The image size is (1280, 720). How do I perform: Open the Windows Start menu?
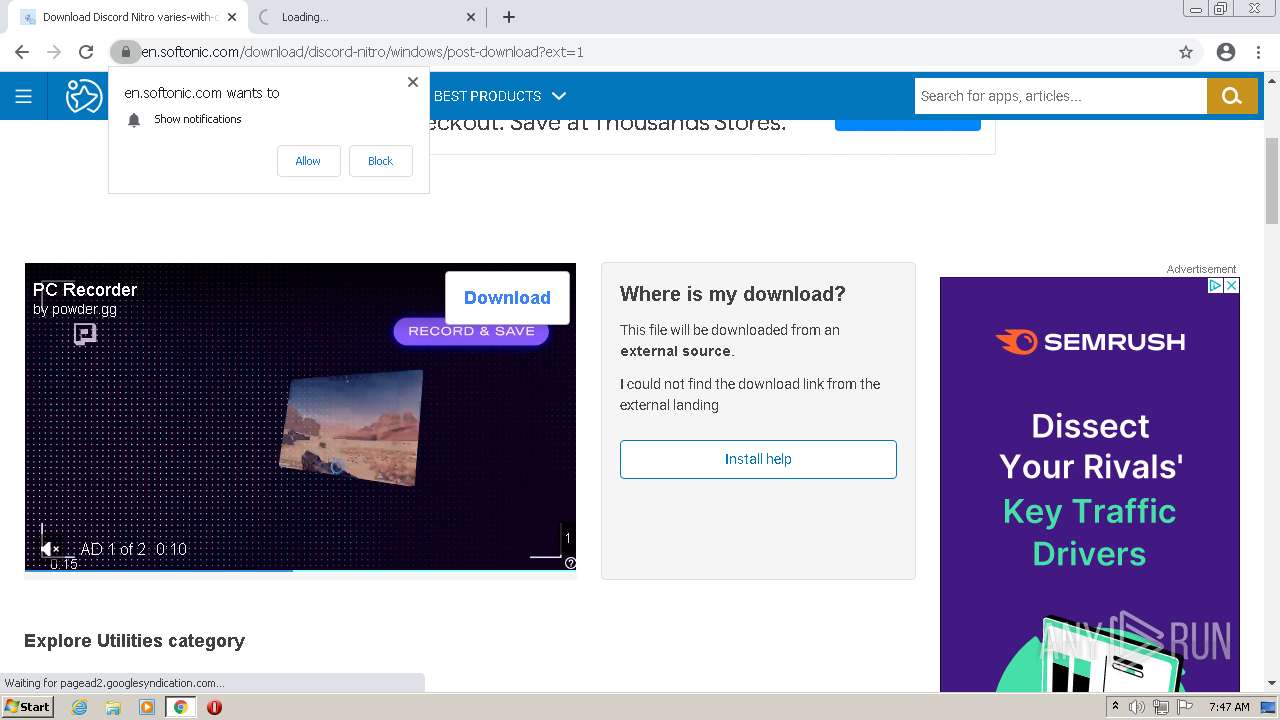(28, 707)
